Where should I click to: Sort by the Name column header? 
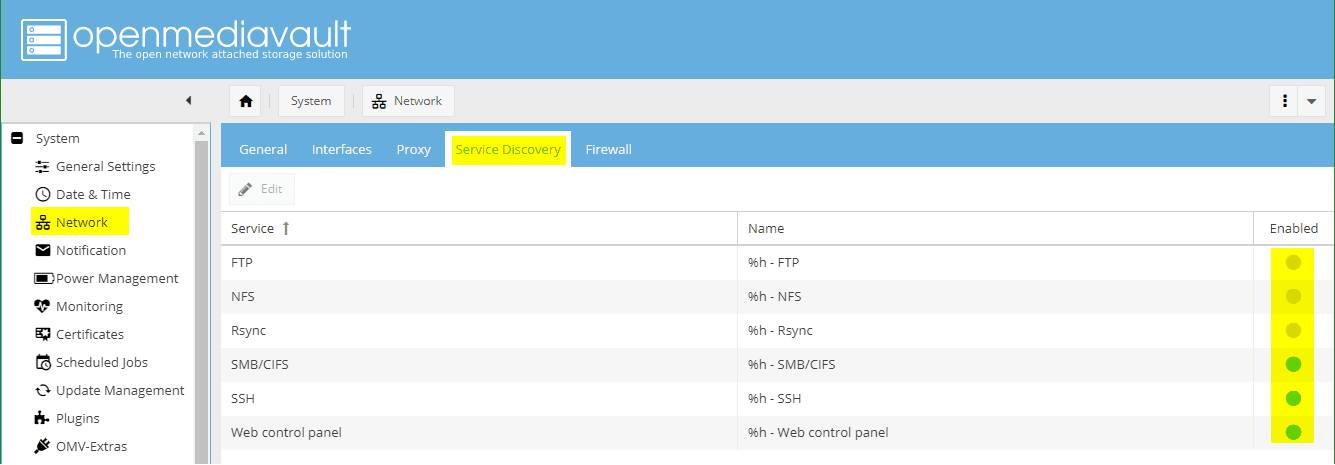click(995, 229)
